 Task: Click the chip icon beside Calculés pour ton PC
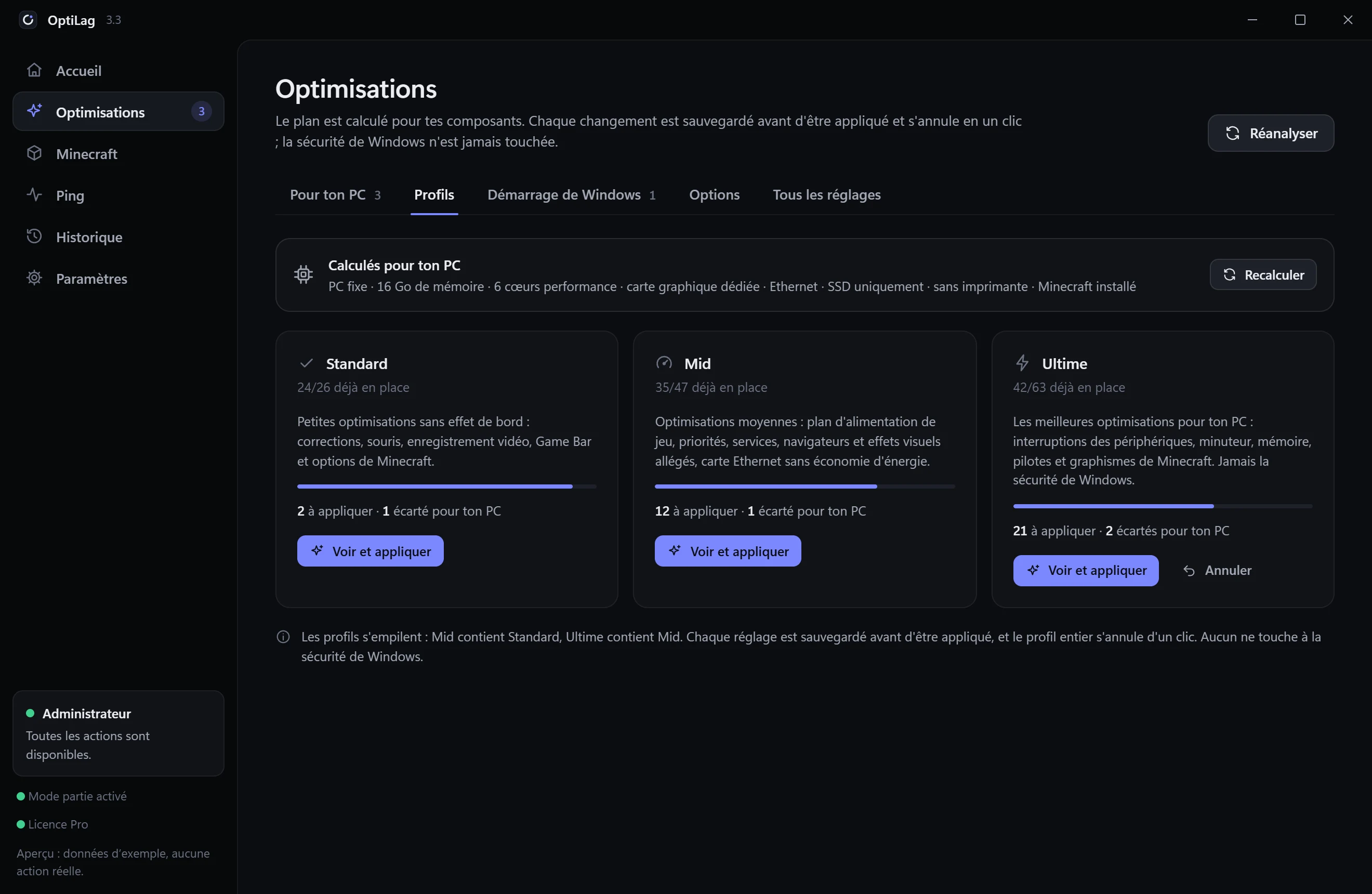click(303, 275)
